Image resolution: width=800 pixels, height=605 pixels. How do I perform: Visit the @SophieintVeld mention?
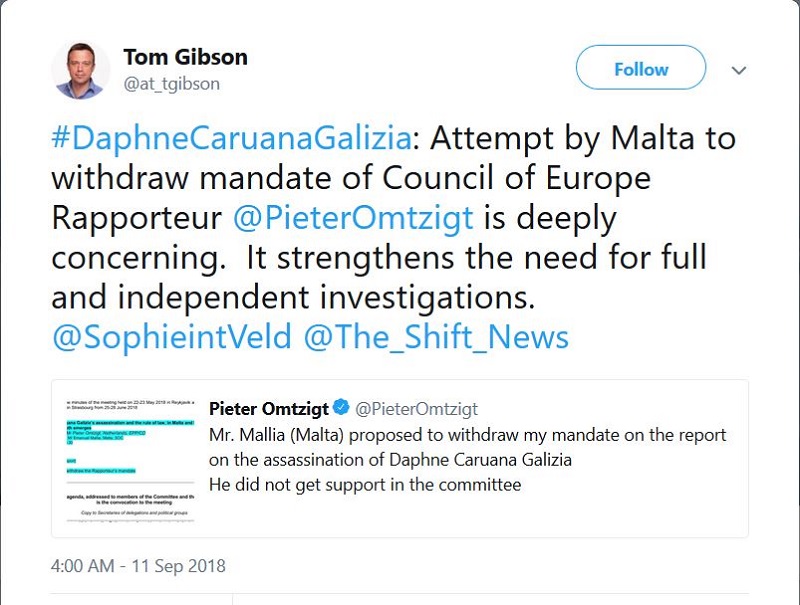[x=173, y=337]
